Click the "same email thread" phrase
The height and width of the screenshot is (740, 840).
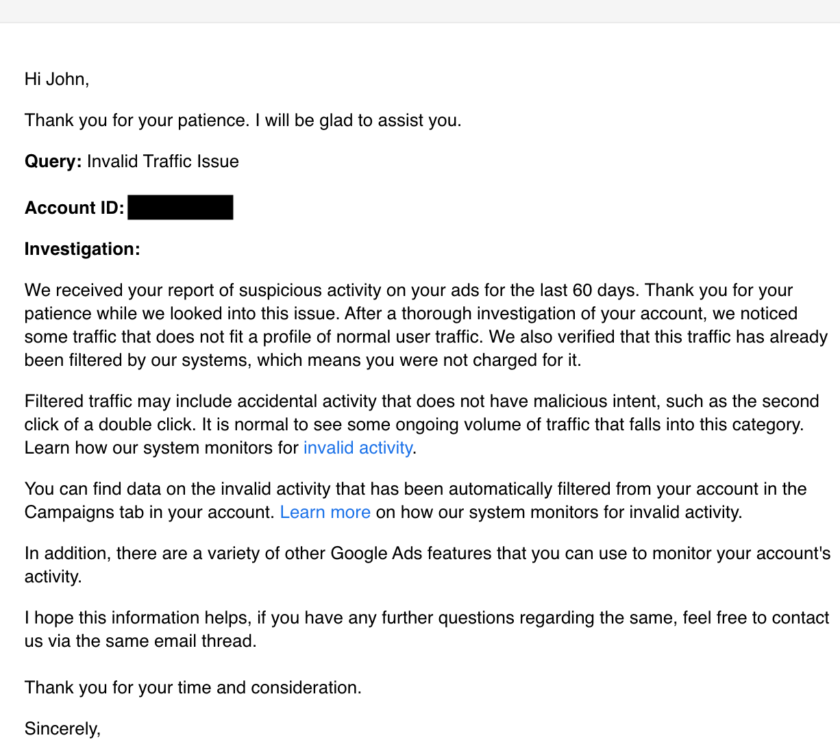(166, 641)
